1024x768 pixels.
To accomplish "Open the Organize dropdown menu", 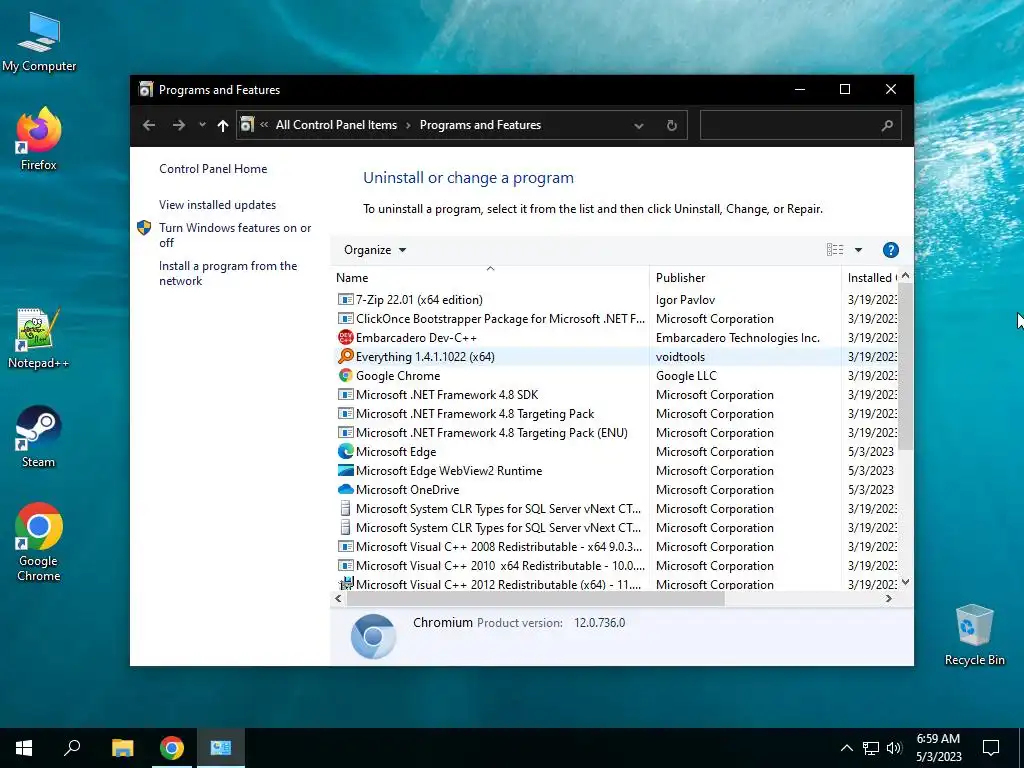I will pos(375,250).
